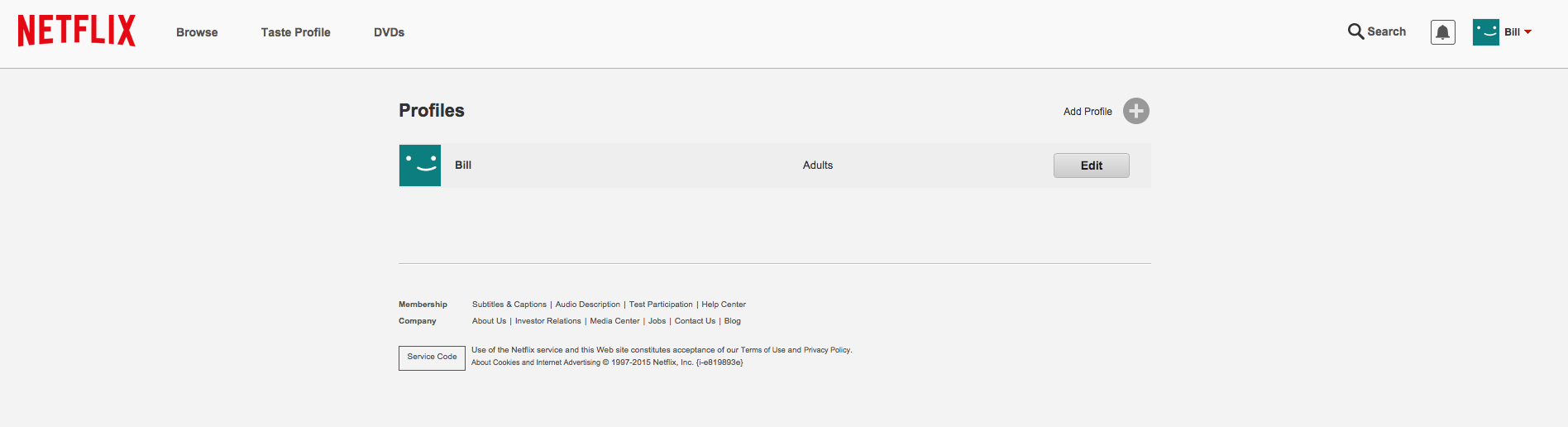This screenshot has width=1568, height=427.
Task: Click Bill's teal smiley avatar in header
Action: click(1485, 32)
